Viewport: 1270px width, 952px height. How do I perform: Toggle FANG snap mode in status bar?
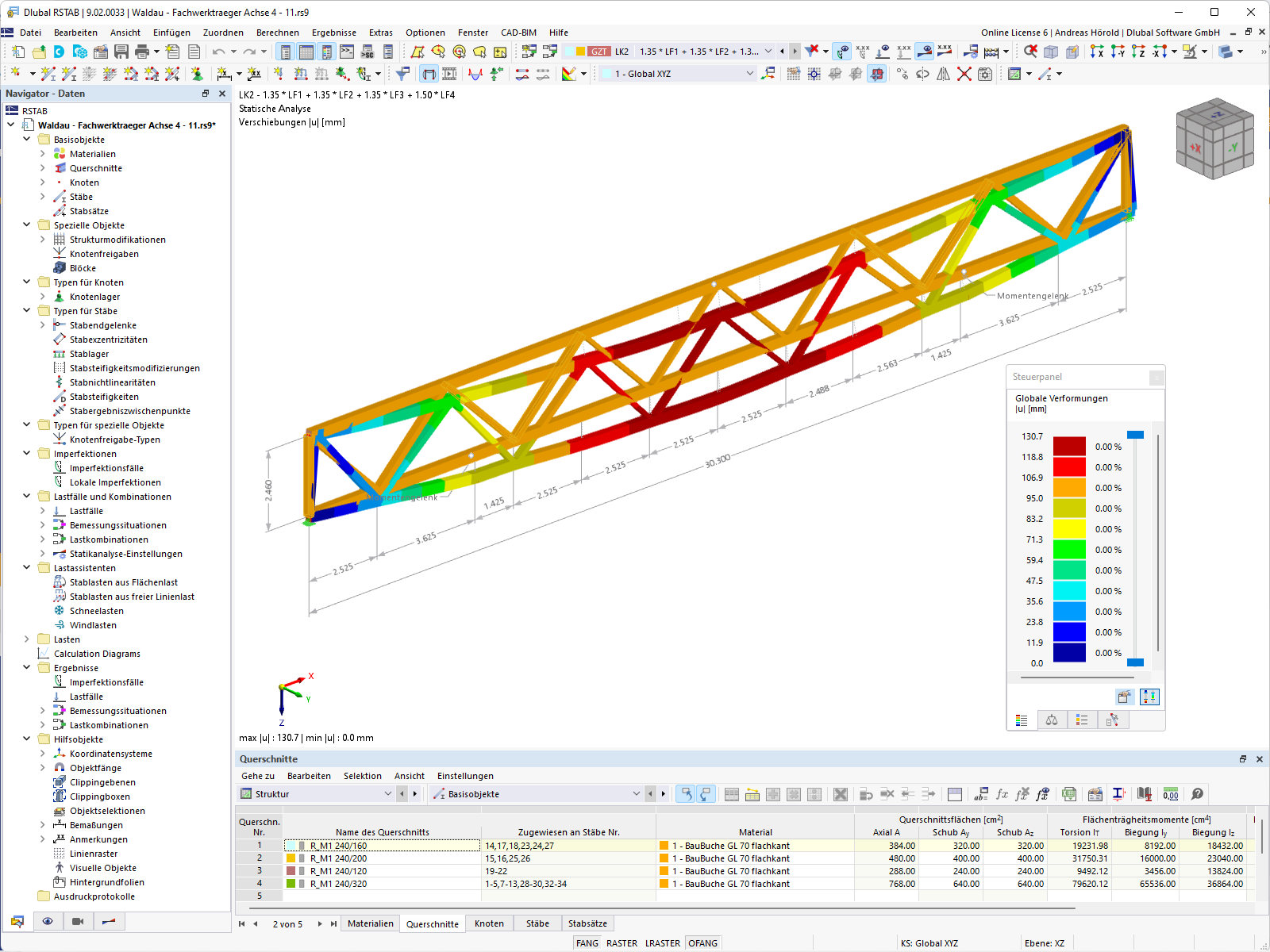tap(587, 942)
